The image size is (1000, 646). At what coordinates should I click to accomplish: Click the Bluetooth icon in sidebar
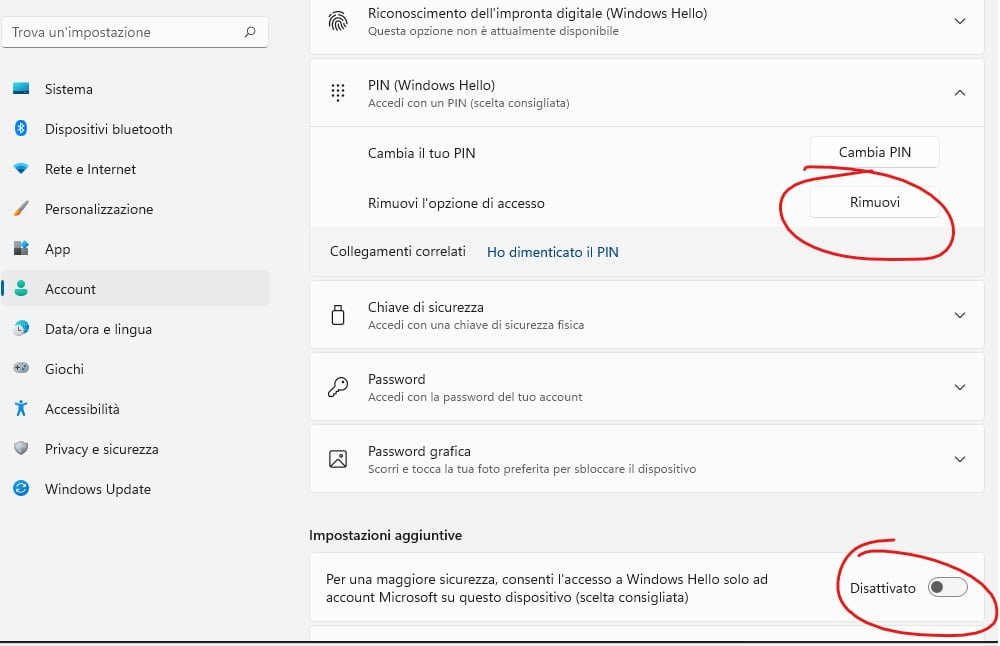tap(21, 128)
